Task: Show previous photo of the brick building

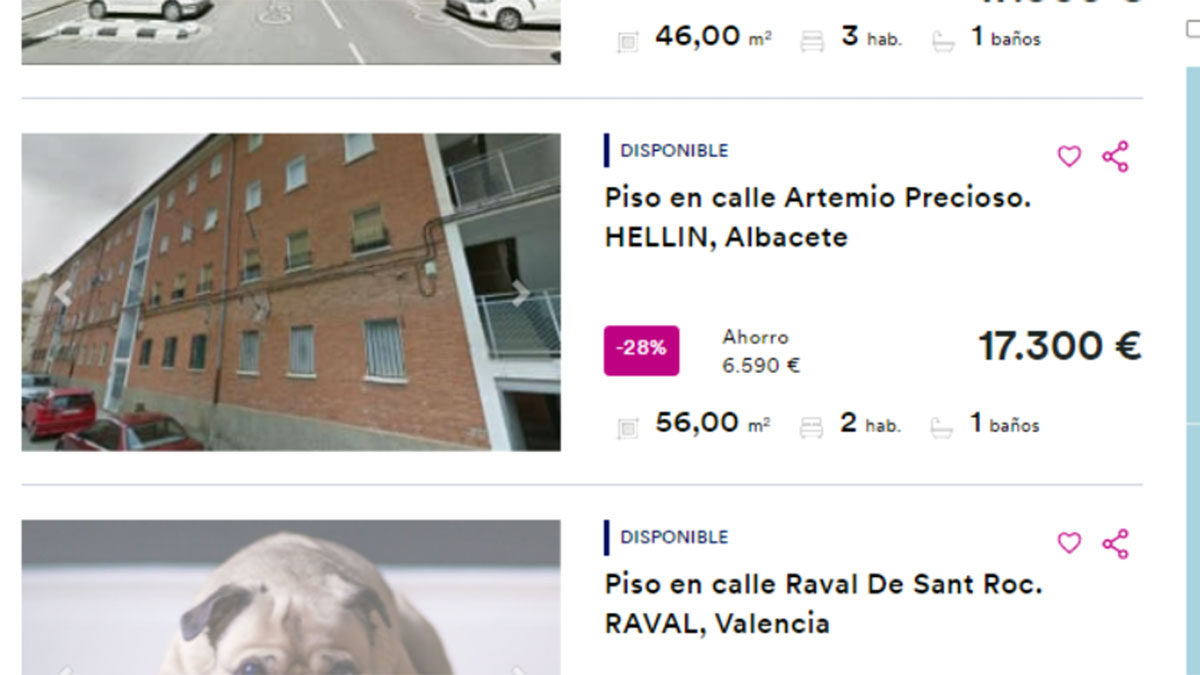Action: click(63, 293)
